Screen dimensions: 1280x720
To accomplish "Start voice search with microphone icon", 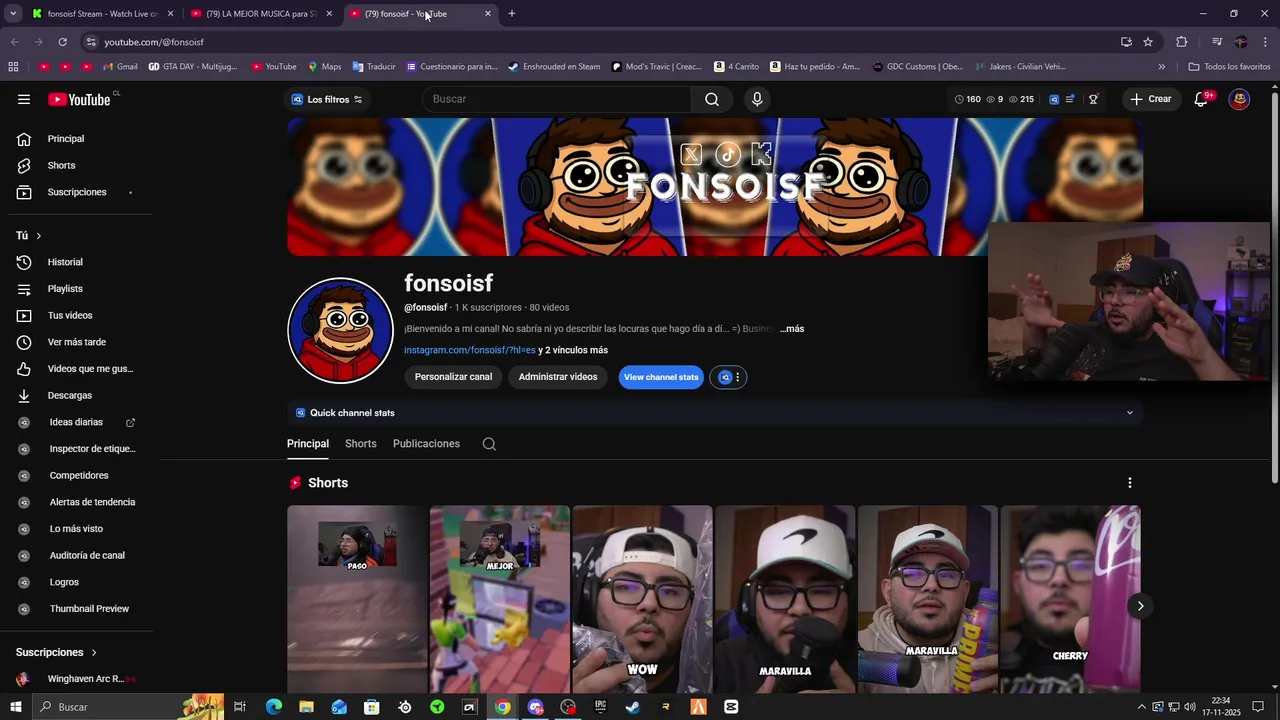I will (757, 99).
